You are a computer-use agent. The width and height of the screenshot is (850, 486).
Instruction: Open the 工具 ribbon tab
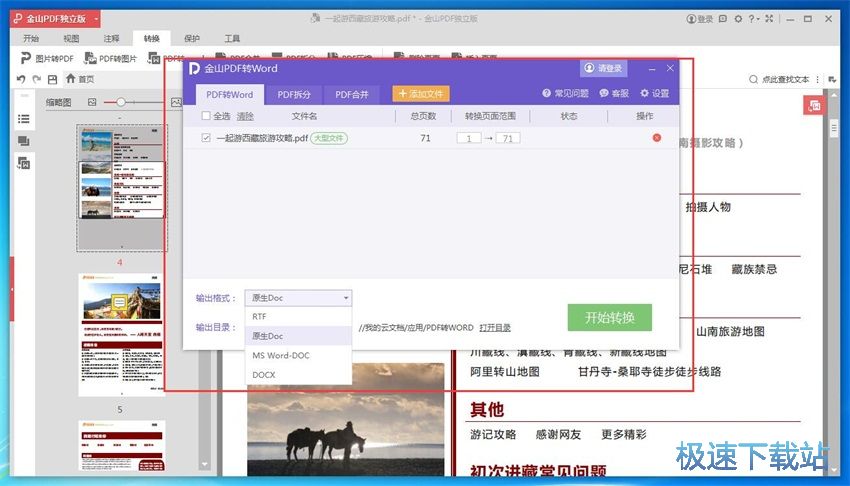pyautogui.click(x=232, y=38)
